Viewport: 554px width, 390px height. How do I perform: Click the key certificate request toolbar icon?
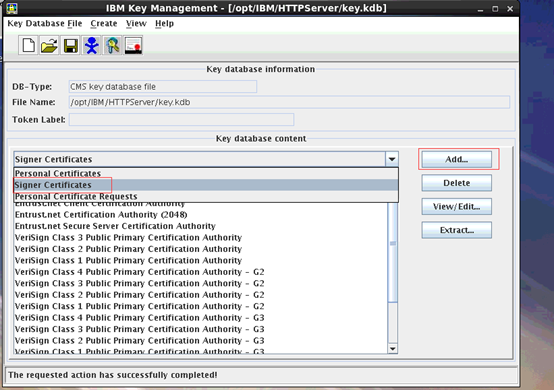(113, 46)
